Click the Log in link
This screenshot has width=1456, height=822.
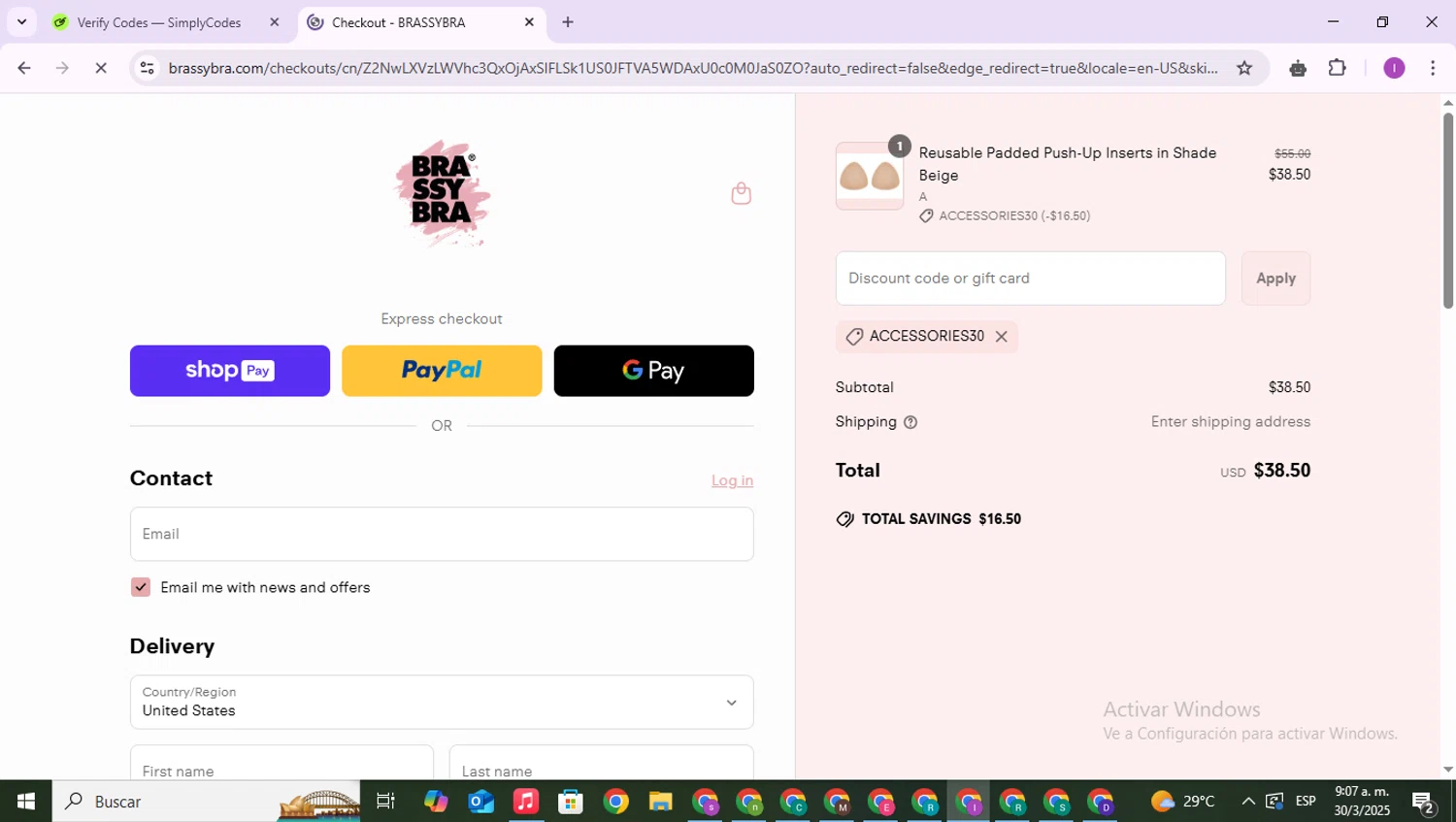point(732,480)
